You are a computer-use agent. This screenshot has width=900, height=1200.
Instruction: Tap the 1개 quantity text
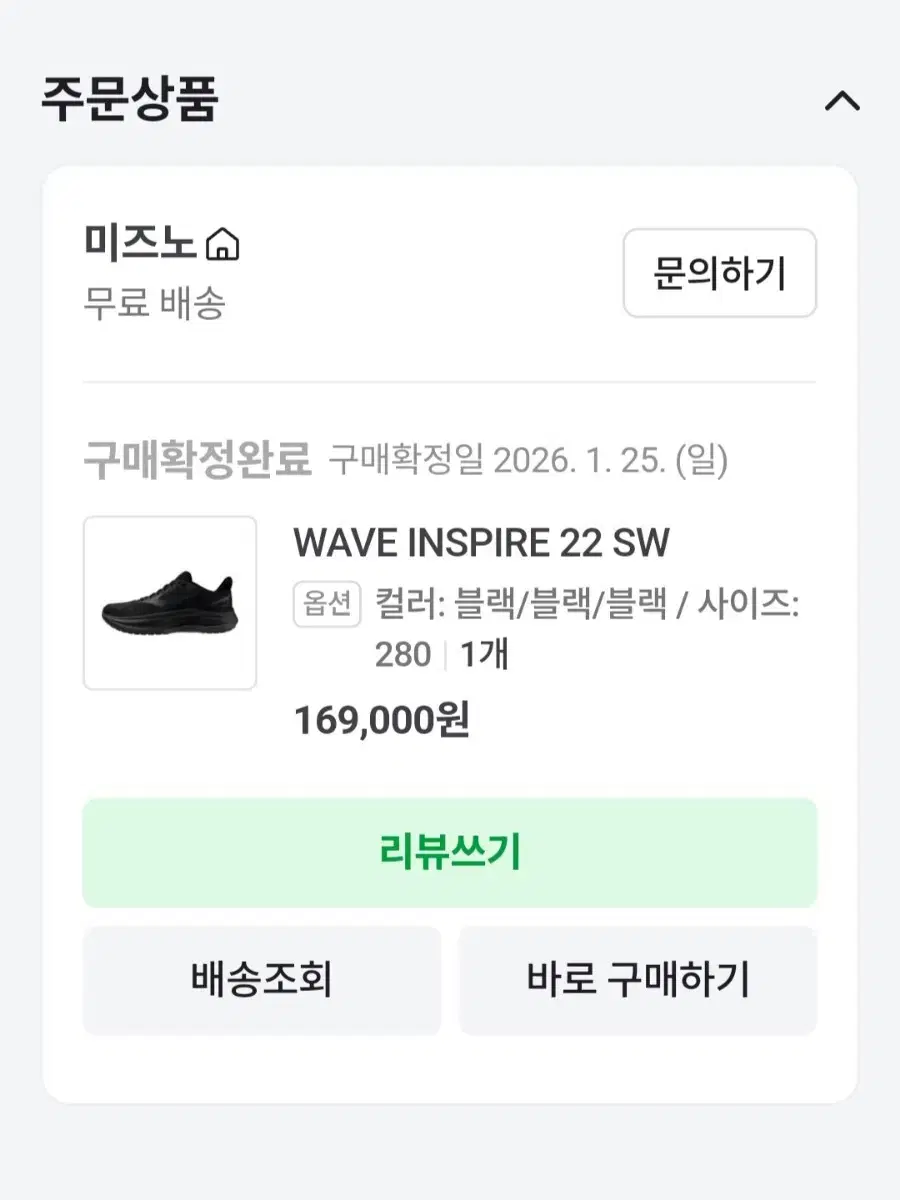(x=485, y=655)
